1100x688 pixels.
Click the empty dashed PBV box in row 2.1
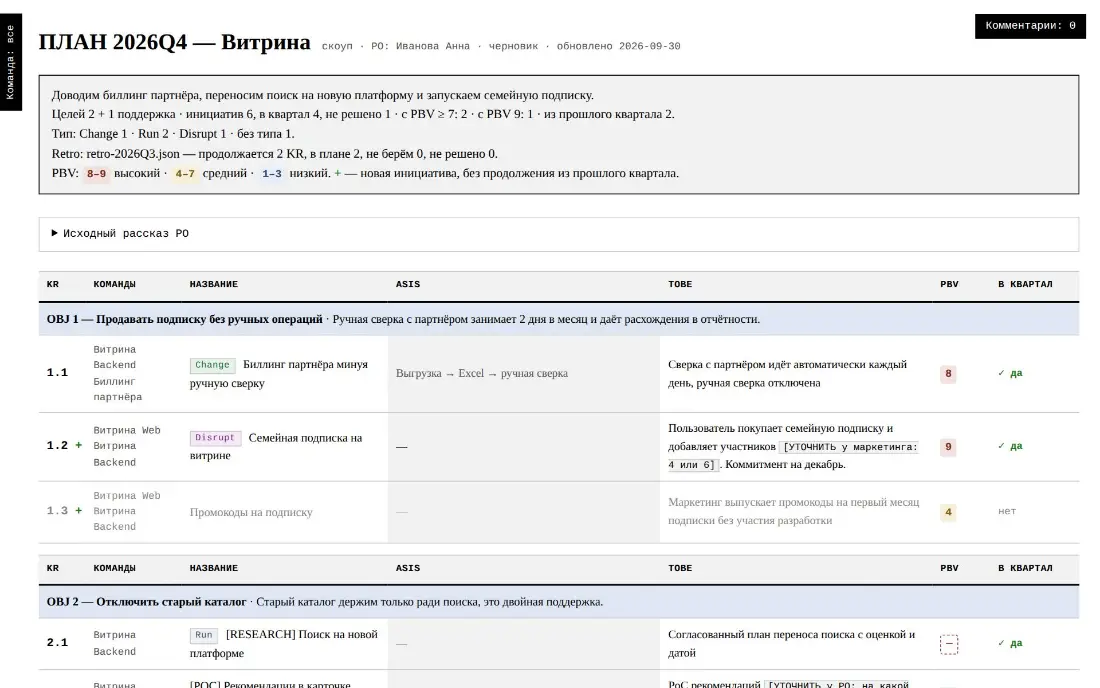tap(948, 644)
